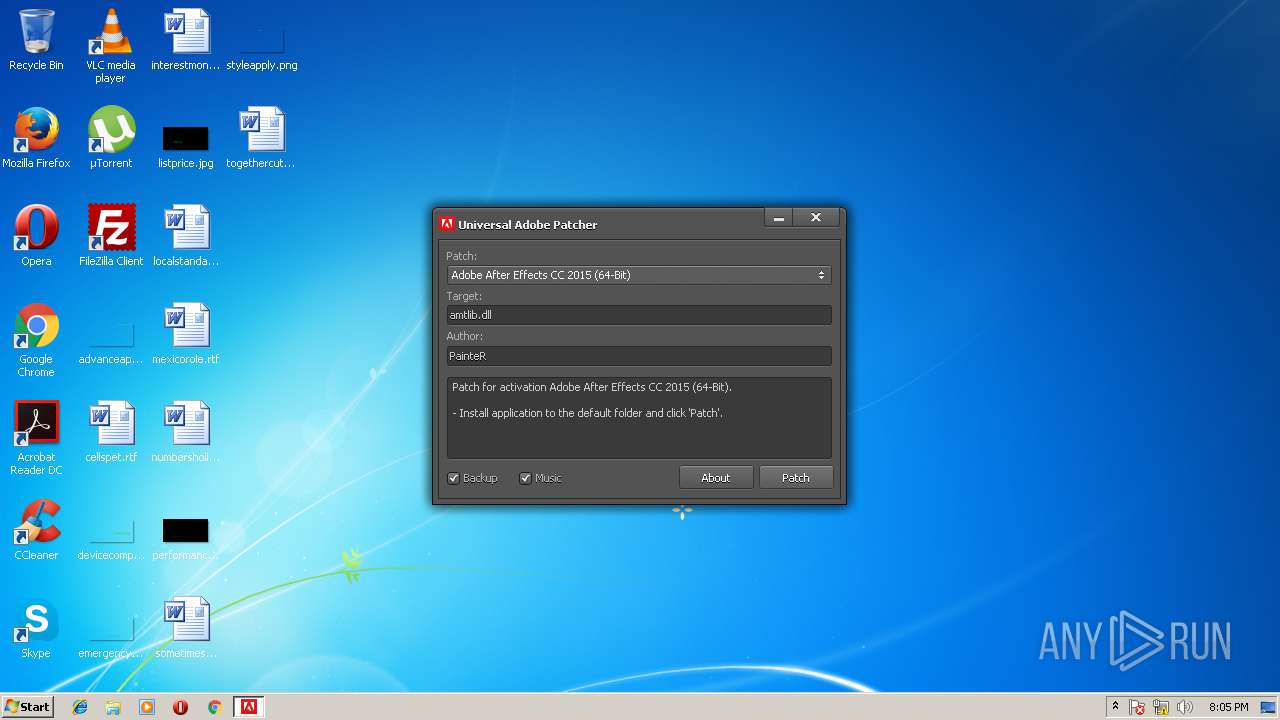Open Action Center flag tray icon
The height and width of the screenshot is (720, 1280).
tap(1137, 707)
